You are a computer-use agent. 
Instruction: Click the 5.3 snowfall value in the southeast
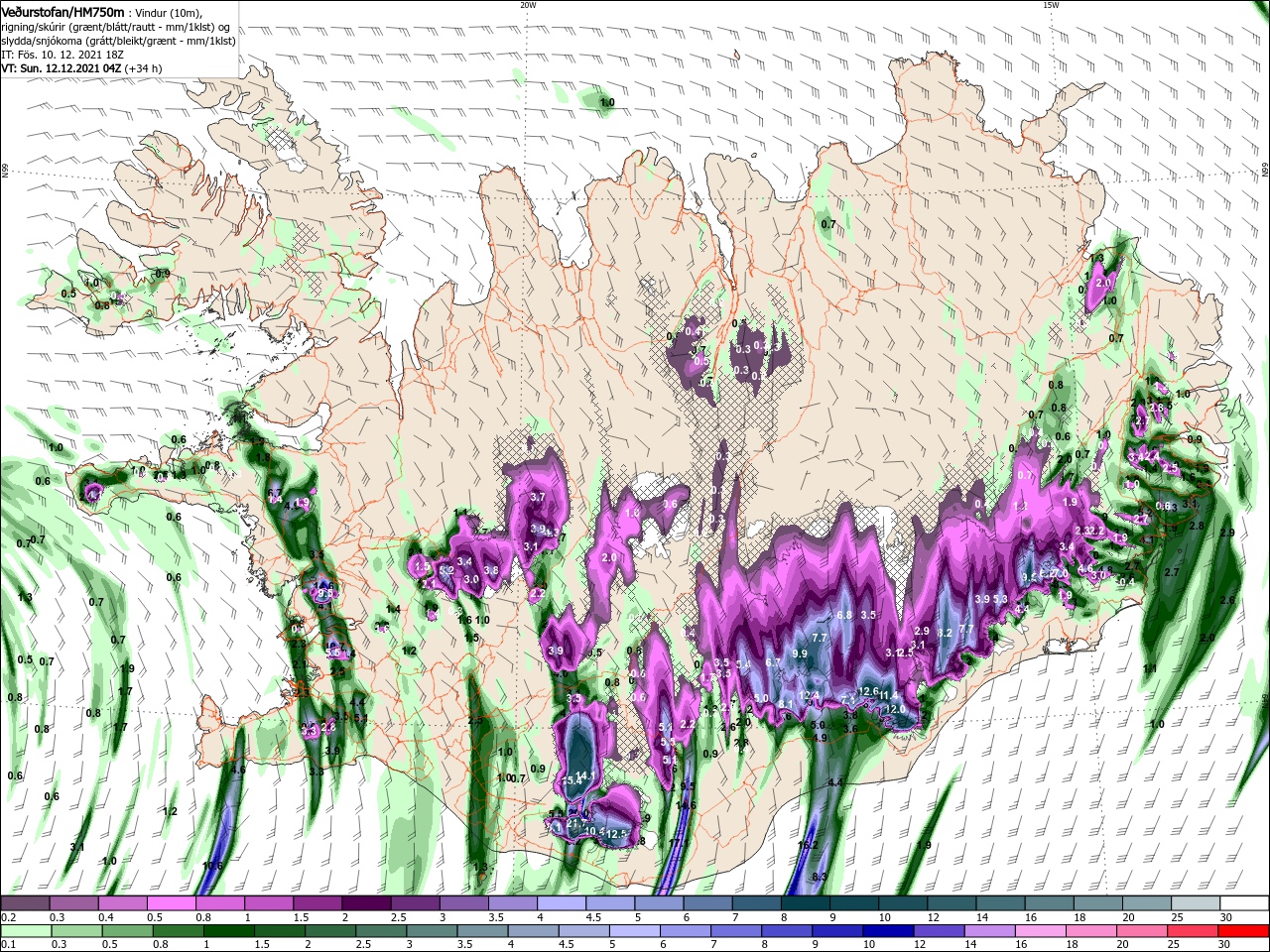click(x=999, y=599)
